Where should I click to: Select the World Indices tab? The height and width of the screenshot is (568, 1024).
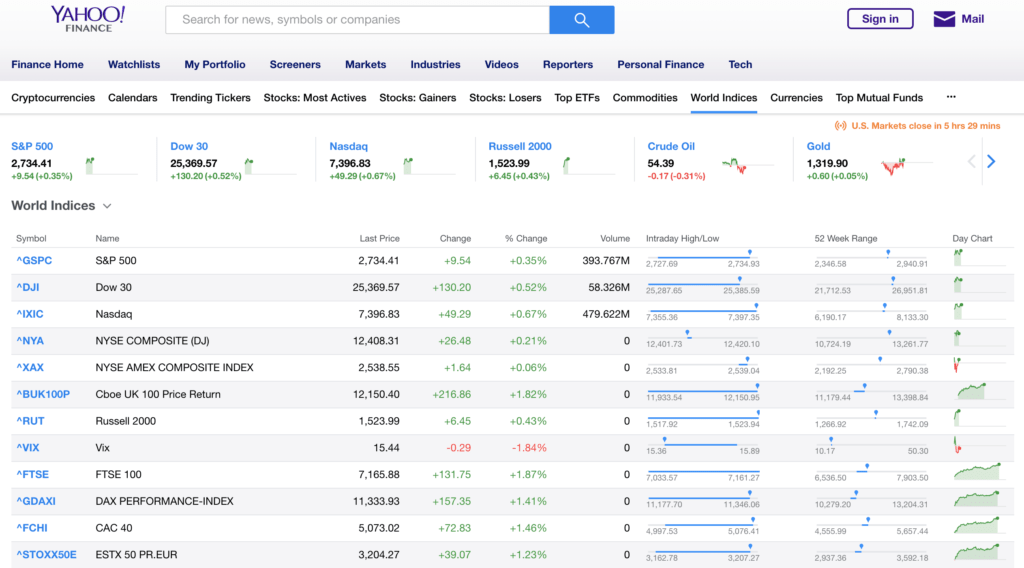click(x=724, y=98)
